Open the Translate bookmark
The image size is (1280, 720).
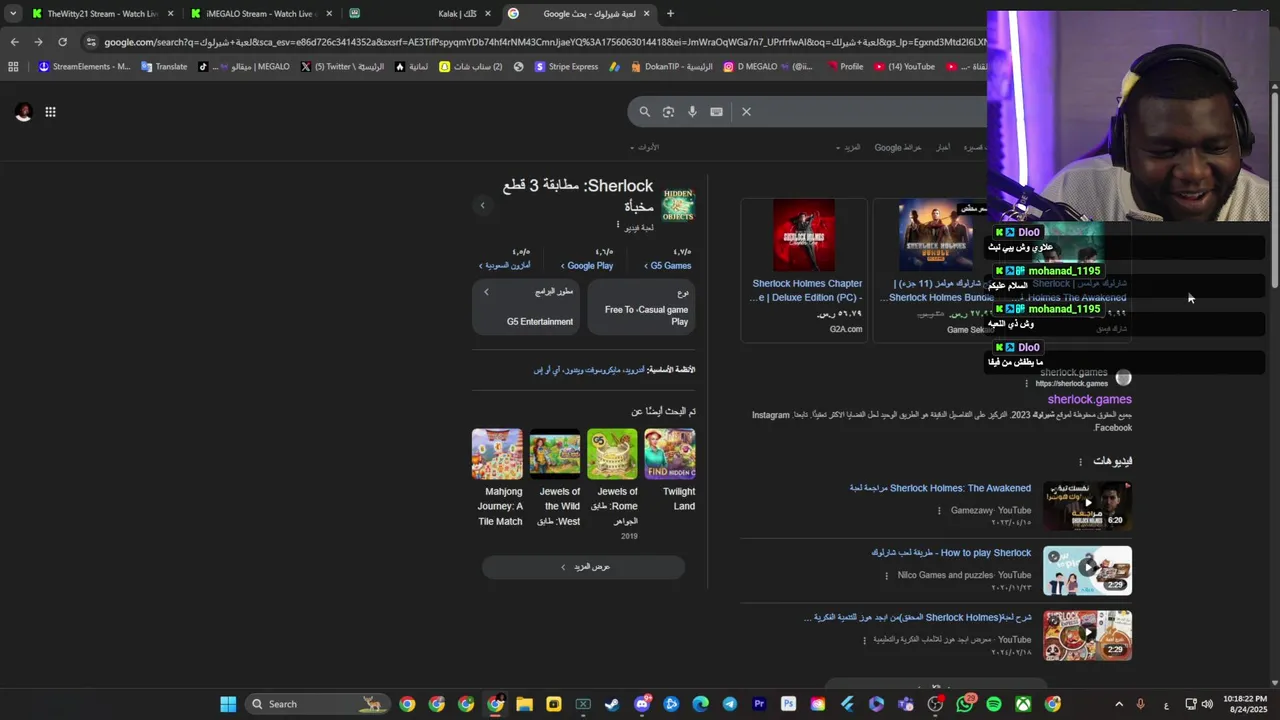point(164,67)
